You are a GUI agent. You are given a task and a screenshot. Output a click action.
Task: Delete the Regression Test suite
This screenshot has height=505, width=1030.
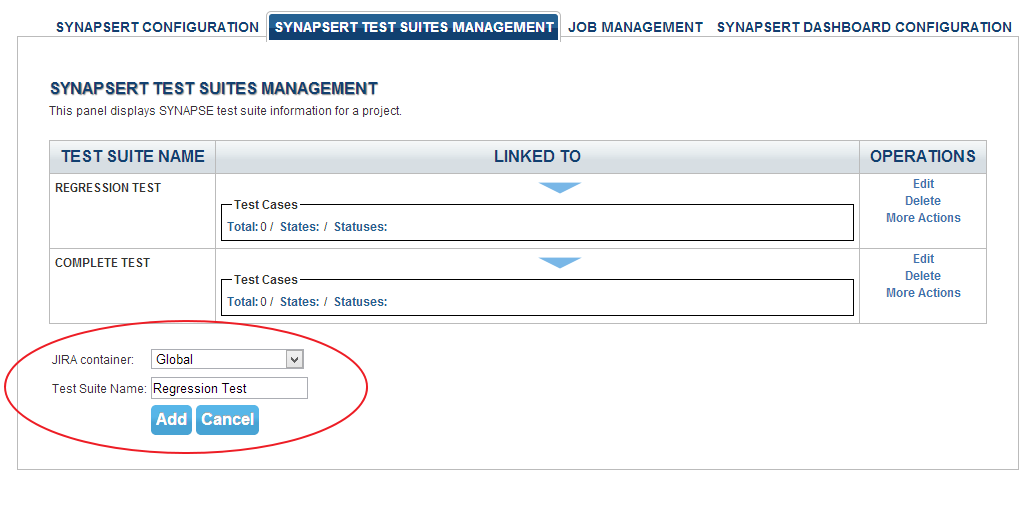(923, 201)
